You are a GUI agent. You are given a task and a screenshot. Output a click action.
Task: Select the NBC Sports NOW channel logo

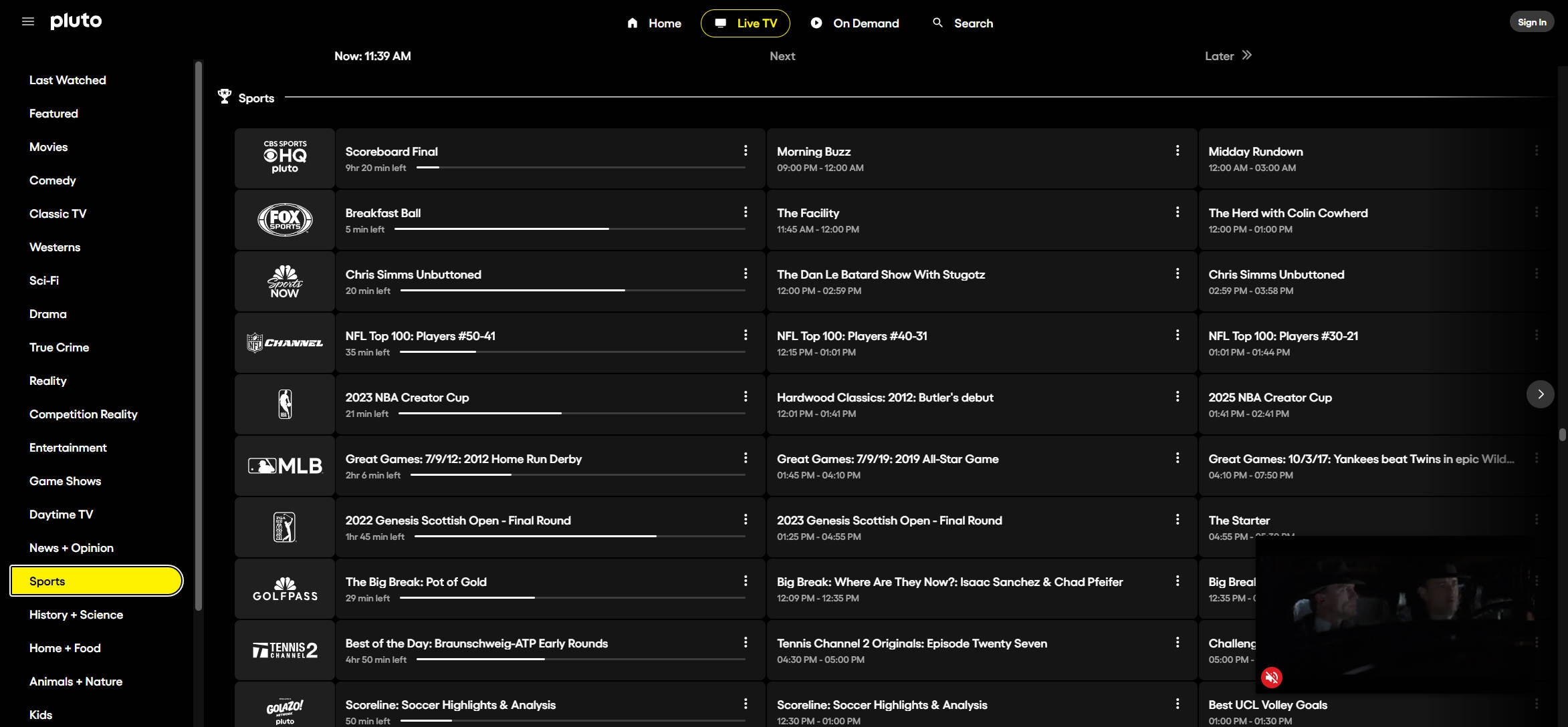pyautogui.click(x=285, y=281)
